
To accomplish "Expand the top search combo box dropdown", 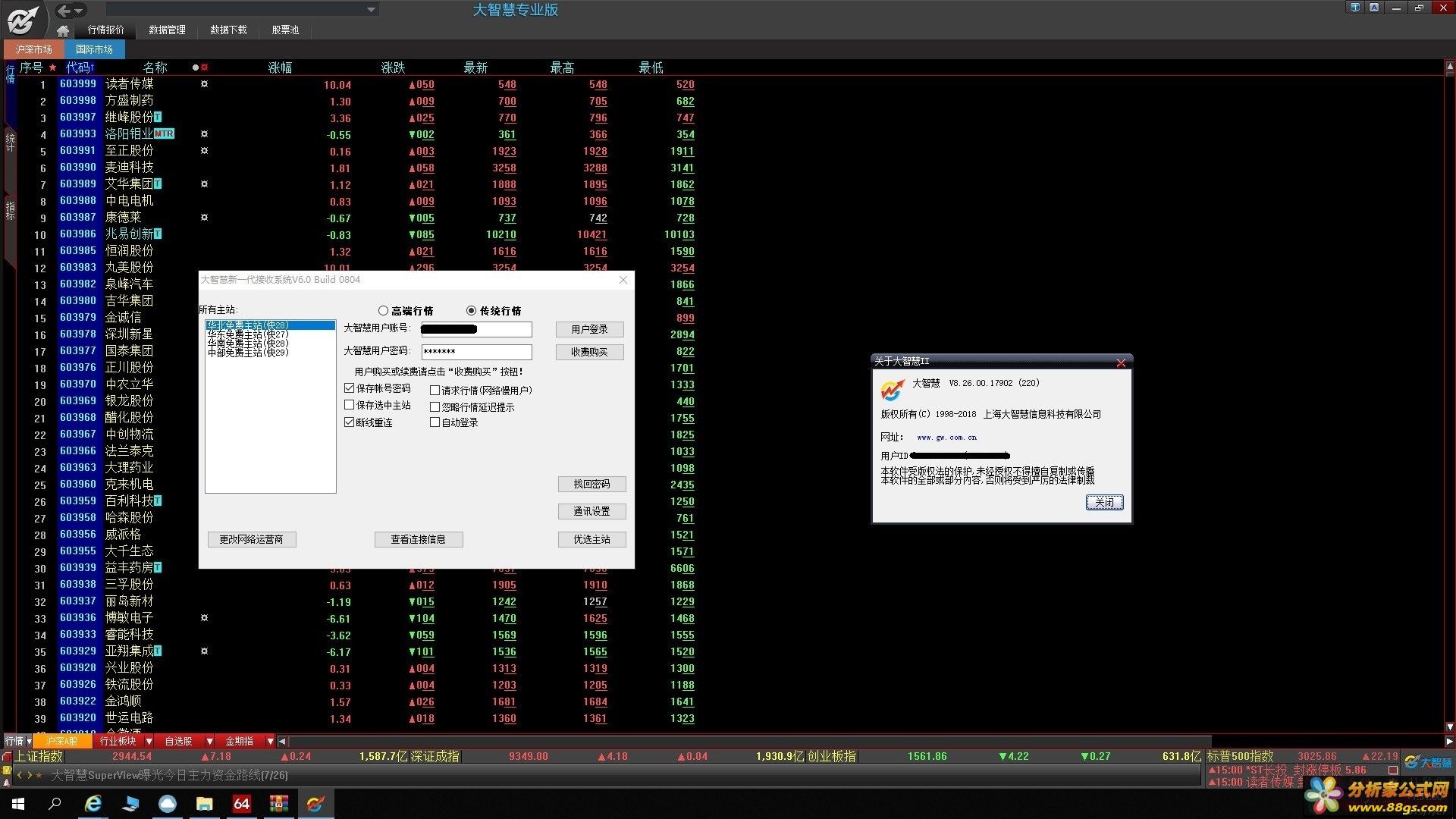I will click(x=371, y=10).
